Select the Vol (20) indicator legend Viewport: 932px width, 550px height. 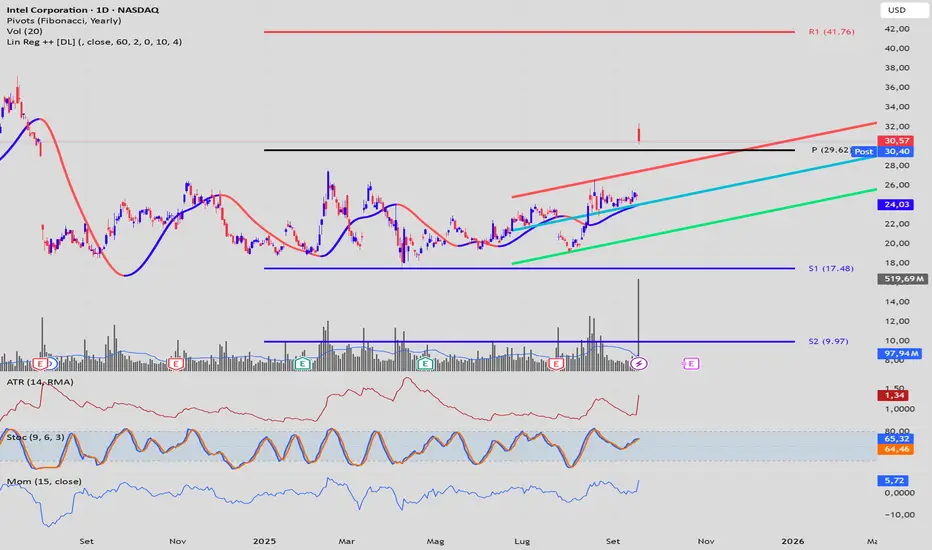(24, 31)
